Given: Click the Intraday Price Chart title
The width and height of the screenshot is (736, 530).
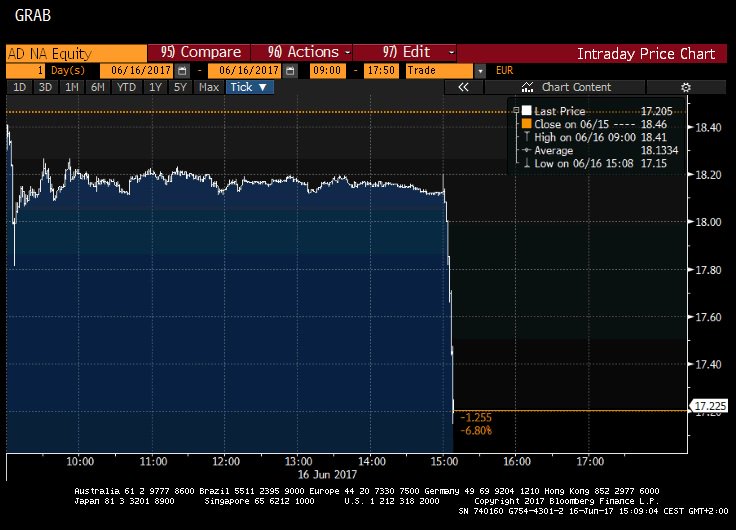Looking at the screenshot, I should click(646, 54).
